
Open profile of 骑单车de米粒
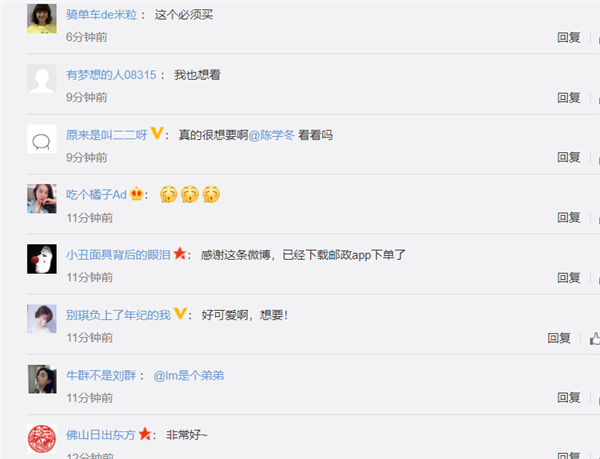click(101, 15)
